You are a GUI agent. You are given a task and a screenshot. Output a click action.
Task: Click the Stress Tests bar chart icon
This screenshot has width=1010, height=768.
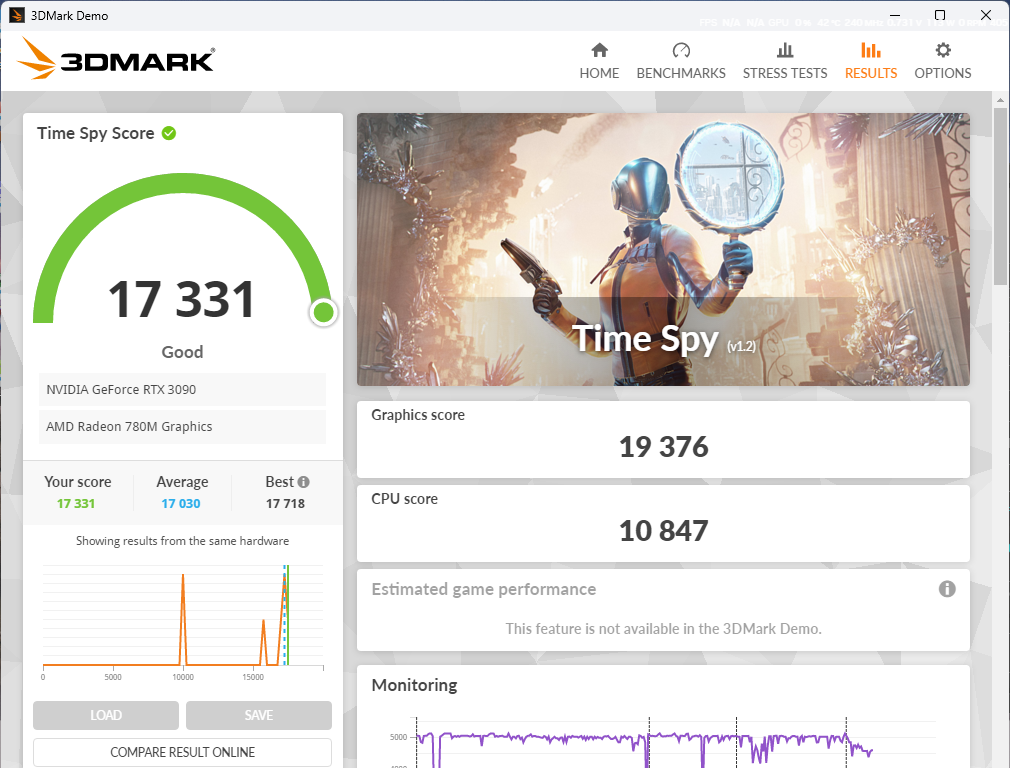785,50
